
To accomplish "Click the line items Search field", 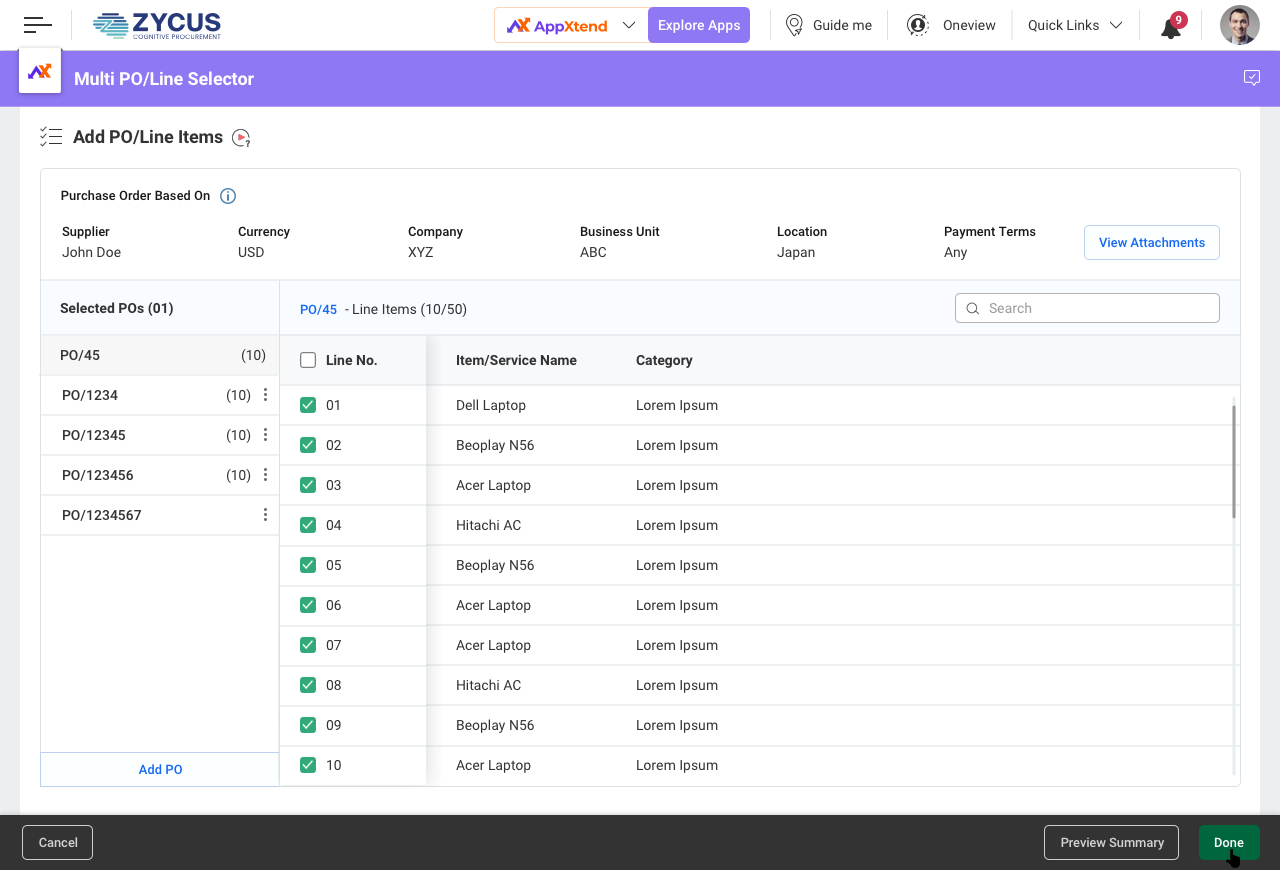I will point(1095,308).
